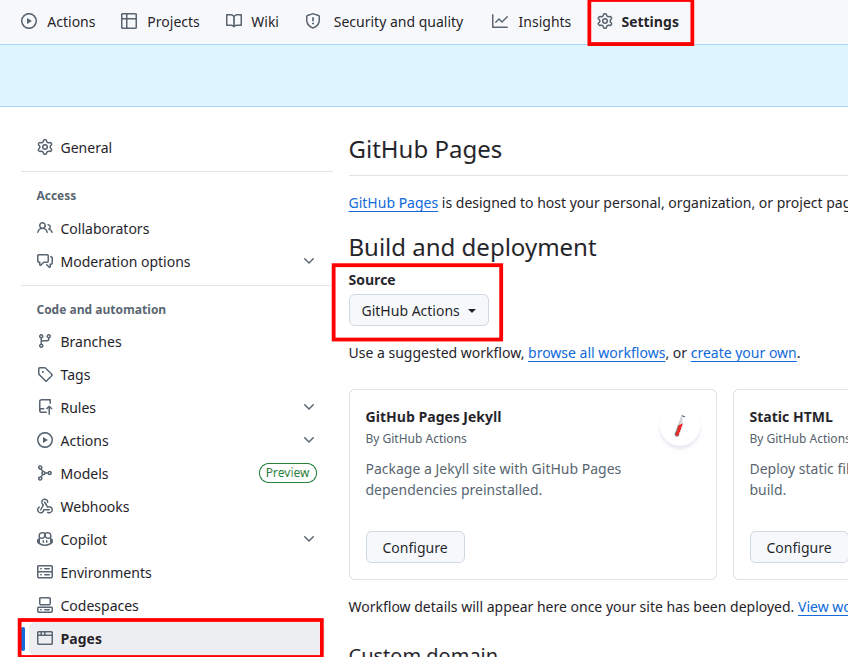848x657 pixels.
Task: Configure the Static HTML workflow
Action: [x=799, y=547]
